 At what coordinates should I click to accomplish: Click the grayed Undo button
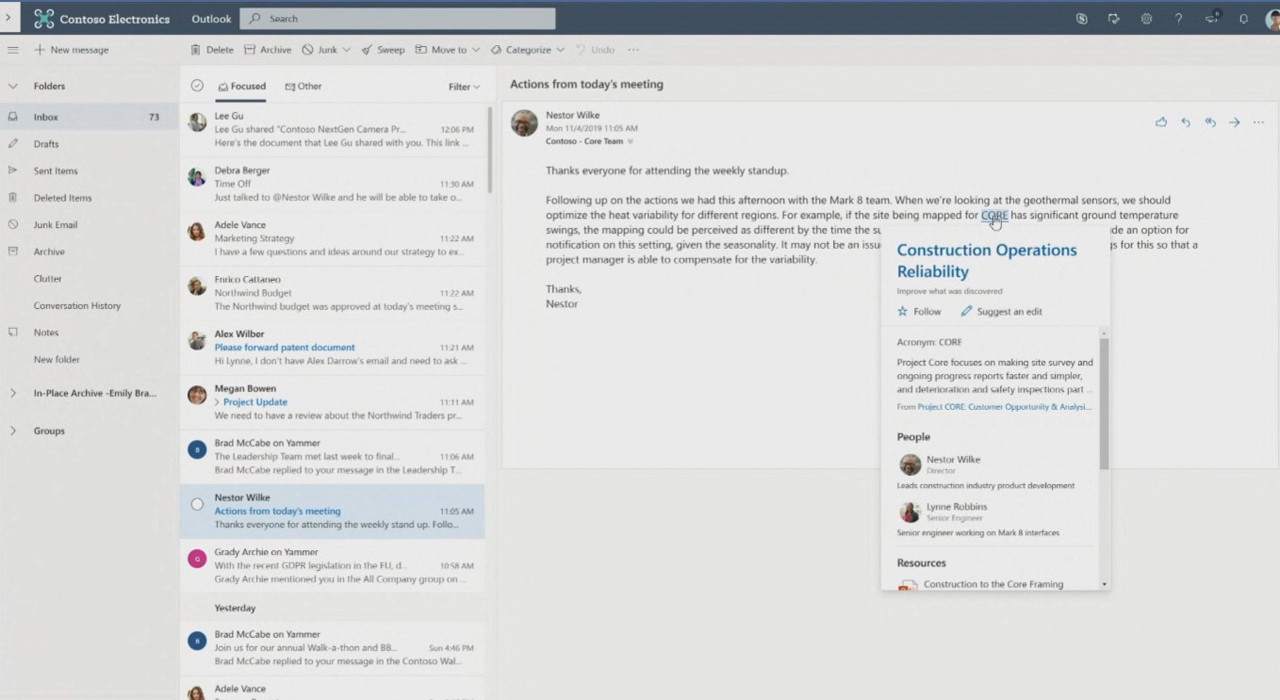[x=595, y=49]
